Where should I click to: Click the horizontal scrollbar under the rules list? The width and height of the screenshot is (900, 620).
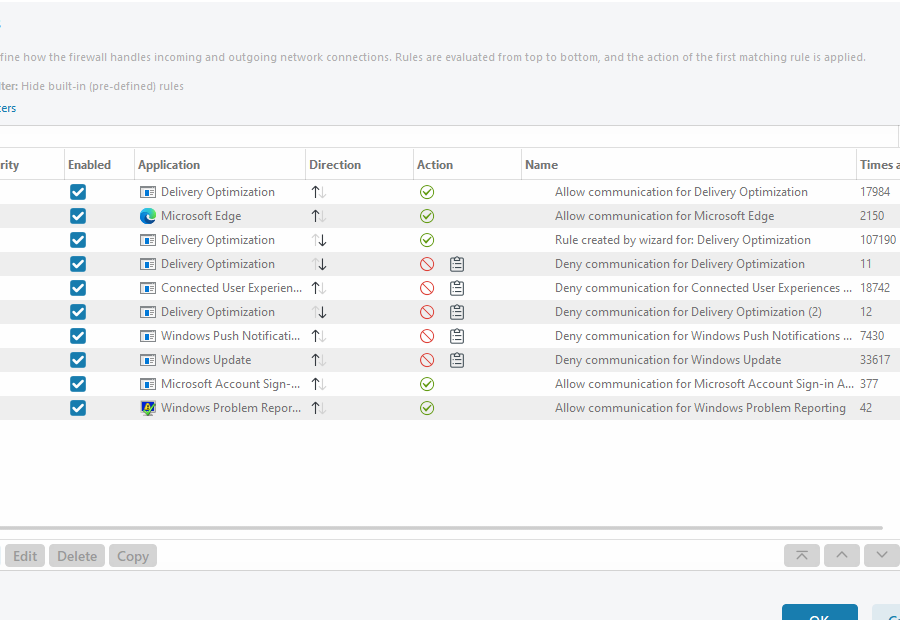(x=441, y=528)
